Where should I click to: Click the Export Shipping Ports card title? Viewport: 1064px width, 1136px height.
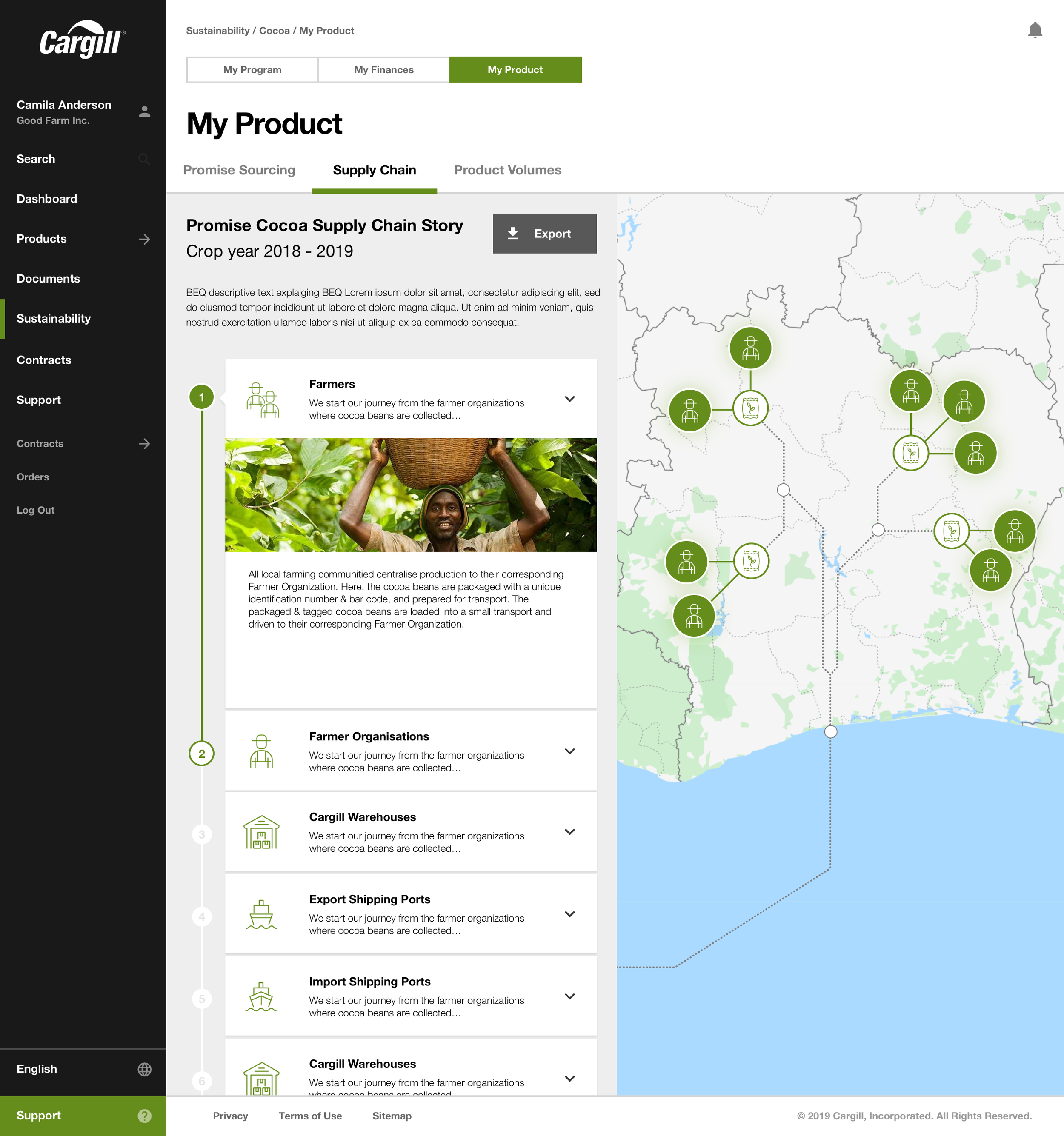click(370, 899)
